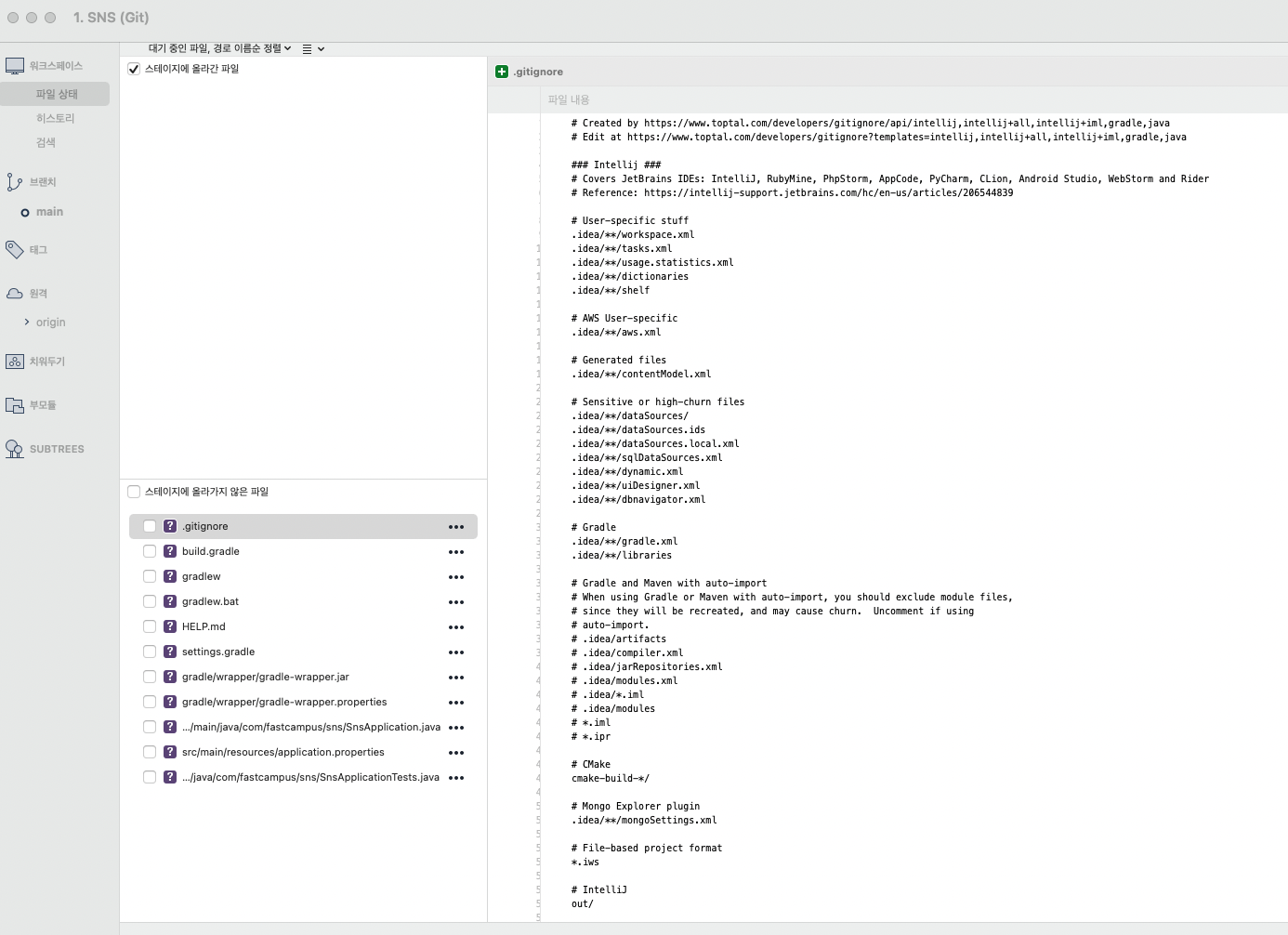
Task: Select the origin remote entry
Action: [50, 323]
